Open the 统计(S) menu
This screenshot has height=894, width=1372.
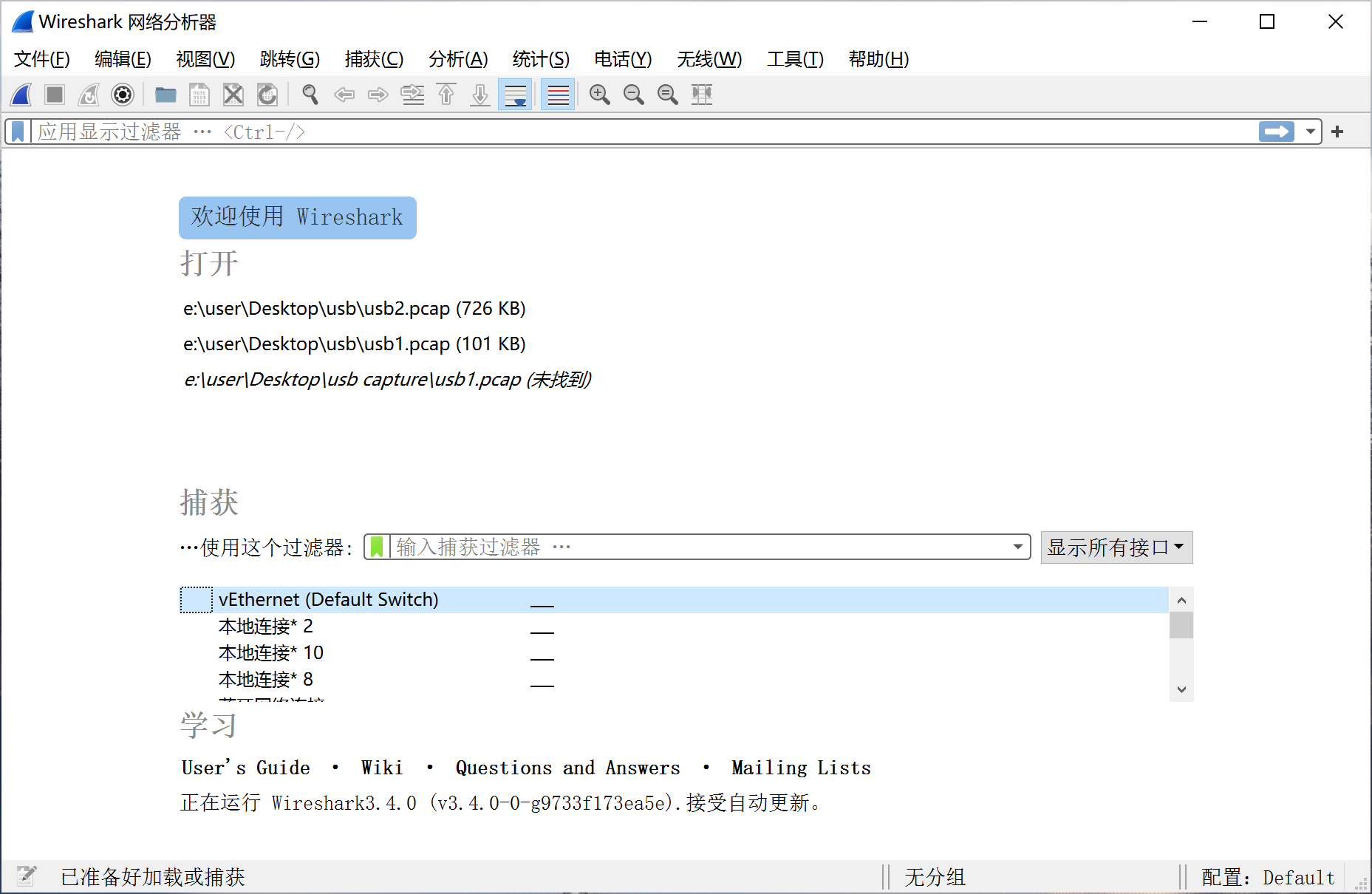[x=542, y=59]
